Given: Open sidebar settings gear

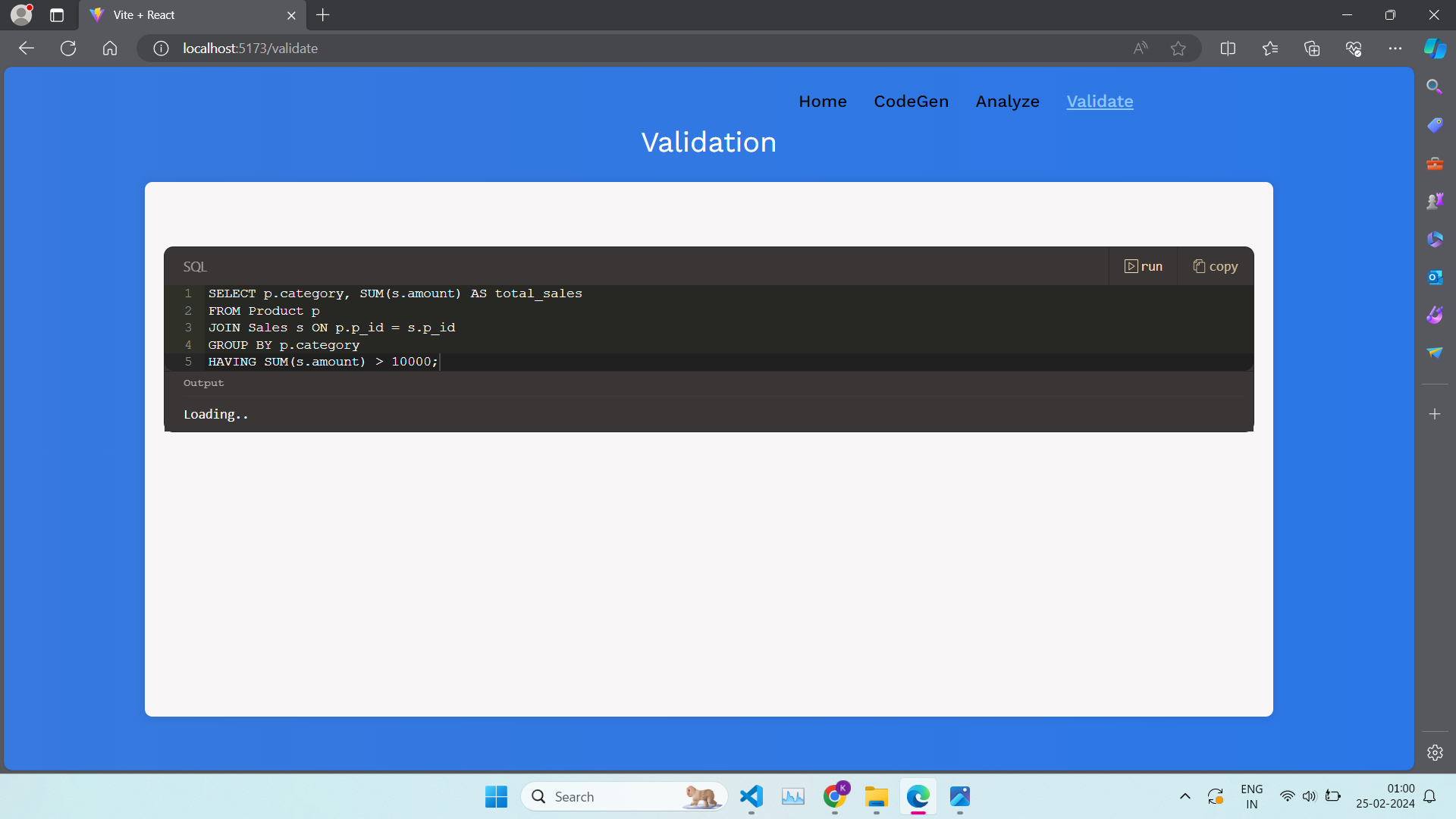Looking at the screenshot, I should [x=1434, y=752].
